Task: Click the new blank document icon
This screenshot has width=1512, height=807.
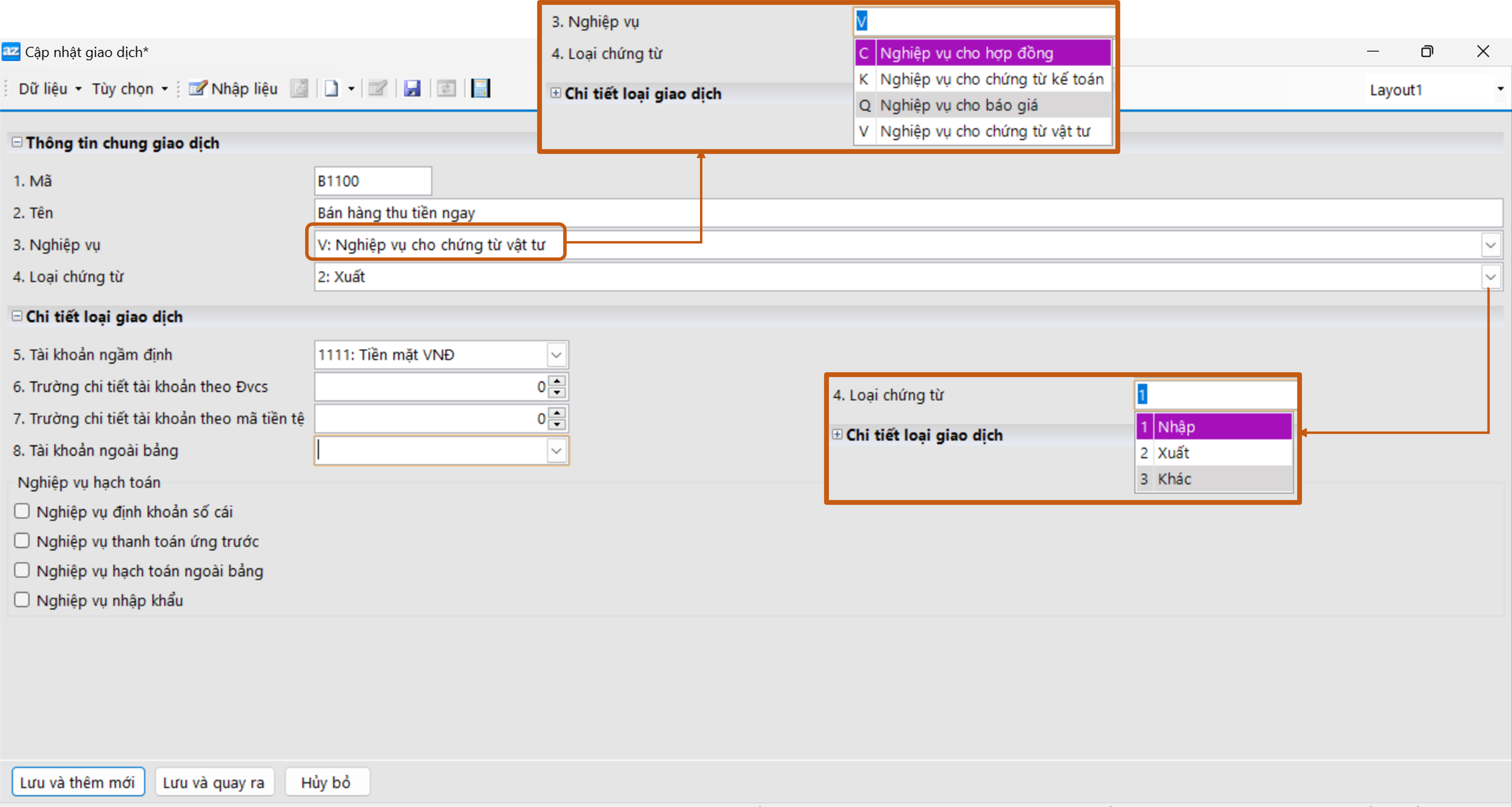Action: tap(332, 89)
